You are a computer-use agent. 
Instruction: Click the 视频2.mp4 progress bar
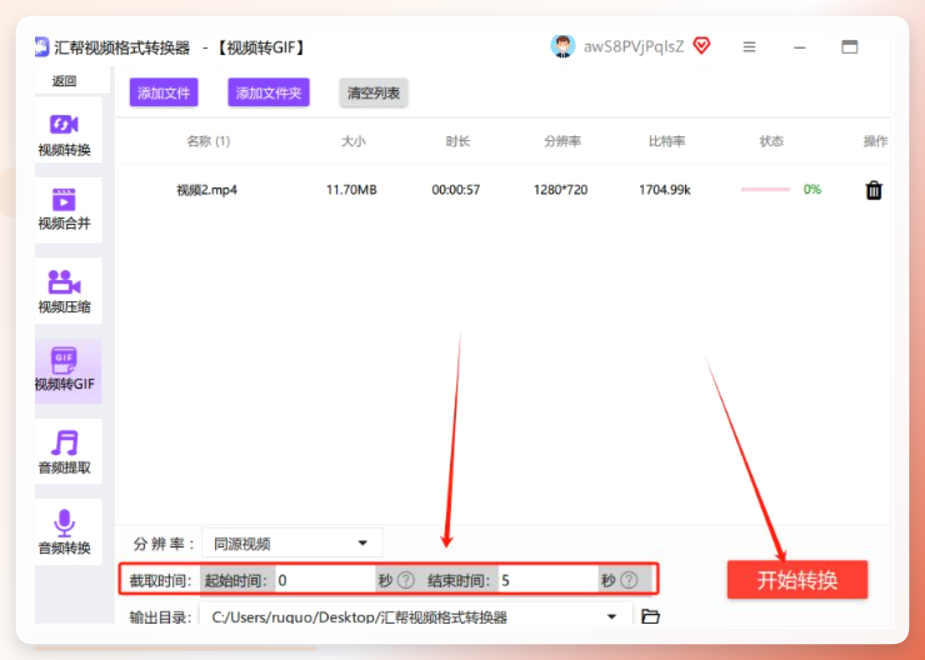tap(766, 189)
